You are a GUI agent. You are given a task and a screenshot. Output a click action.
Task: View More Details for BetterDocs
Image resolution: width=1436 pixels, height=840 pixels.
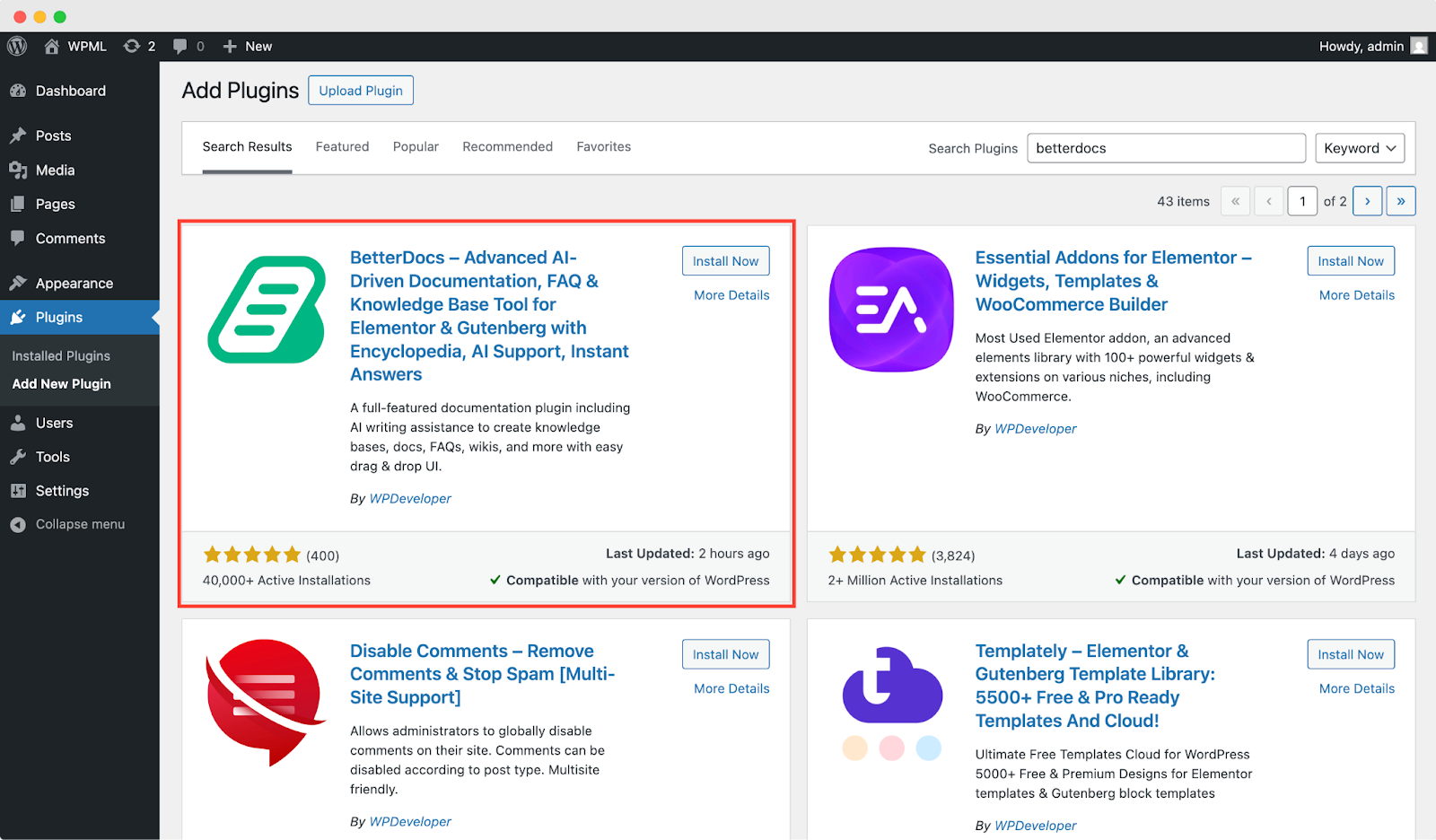coord(731,295)
